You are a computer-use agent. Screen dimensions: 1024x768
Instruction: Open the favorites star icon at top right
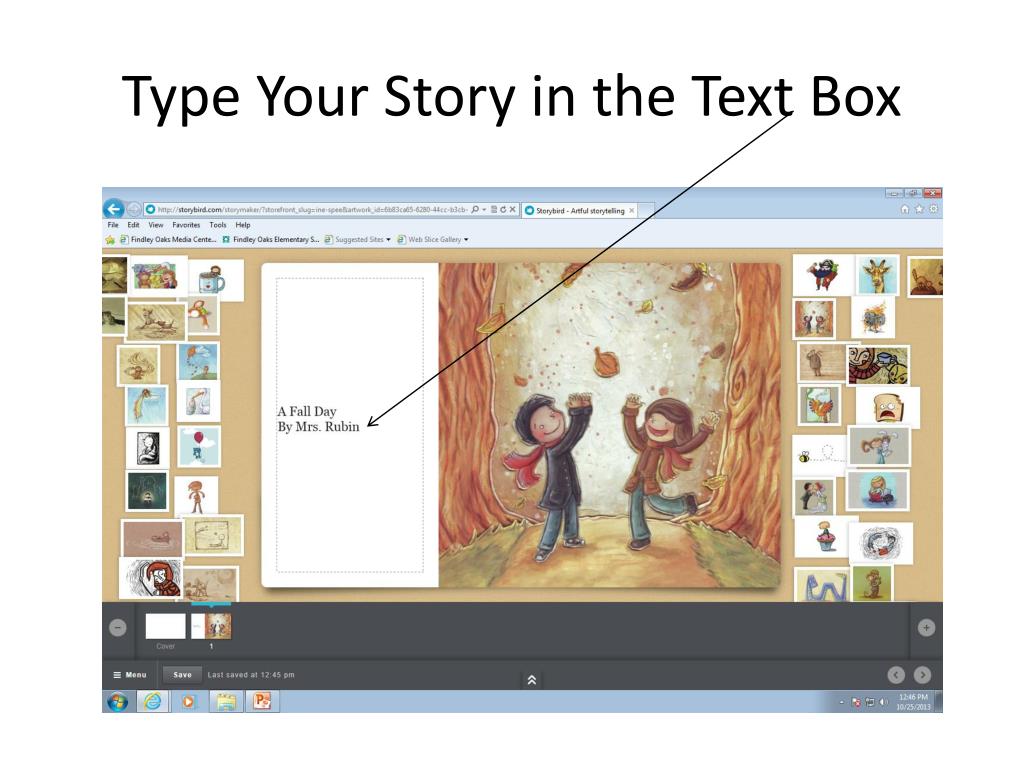(919, 209)
